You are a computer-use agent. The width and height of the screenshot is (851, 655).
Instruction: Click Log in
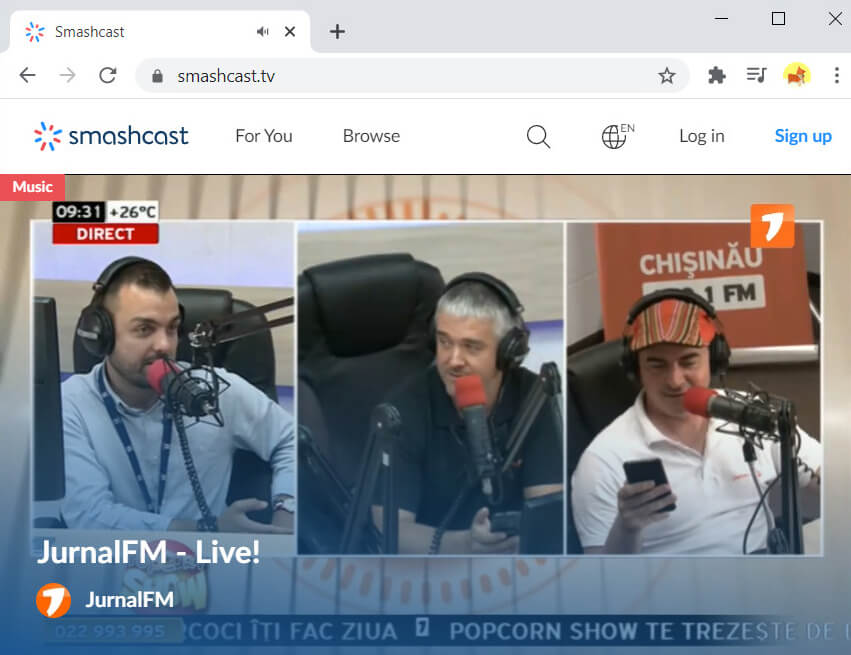(702, 136)
